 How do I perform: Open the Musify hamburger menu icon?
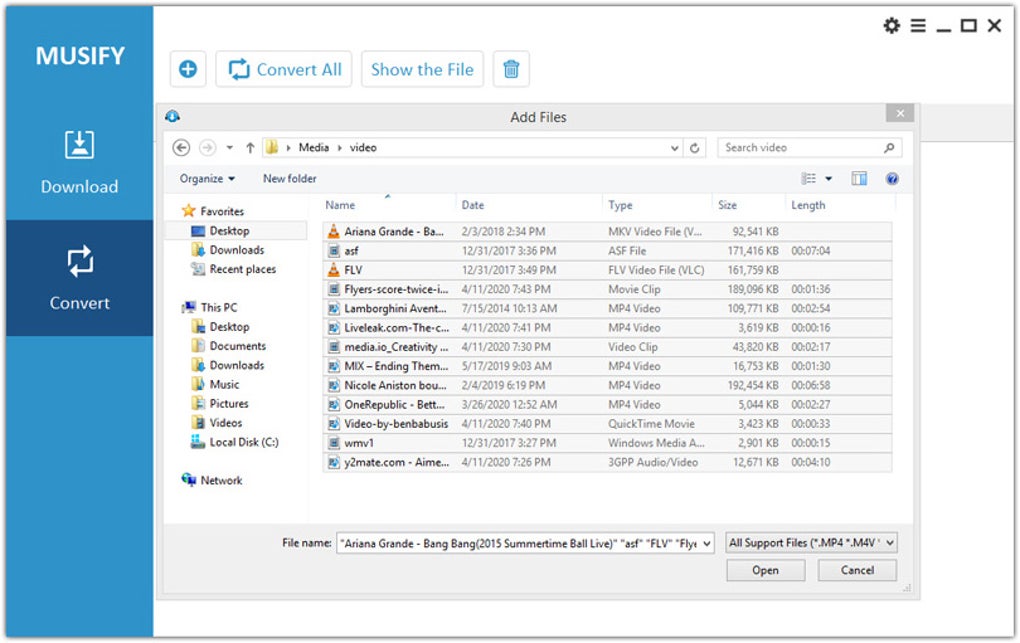pos(917,26)
